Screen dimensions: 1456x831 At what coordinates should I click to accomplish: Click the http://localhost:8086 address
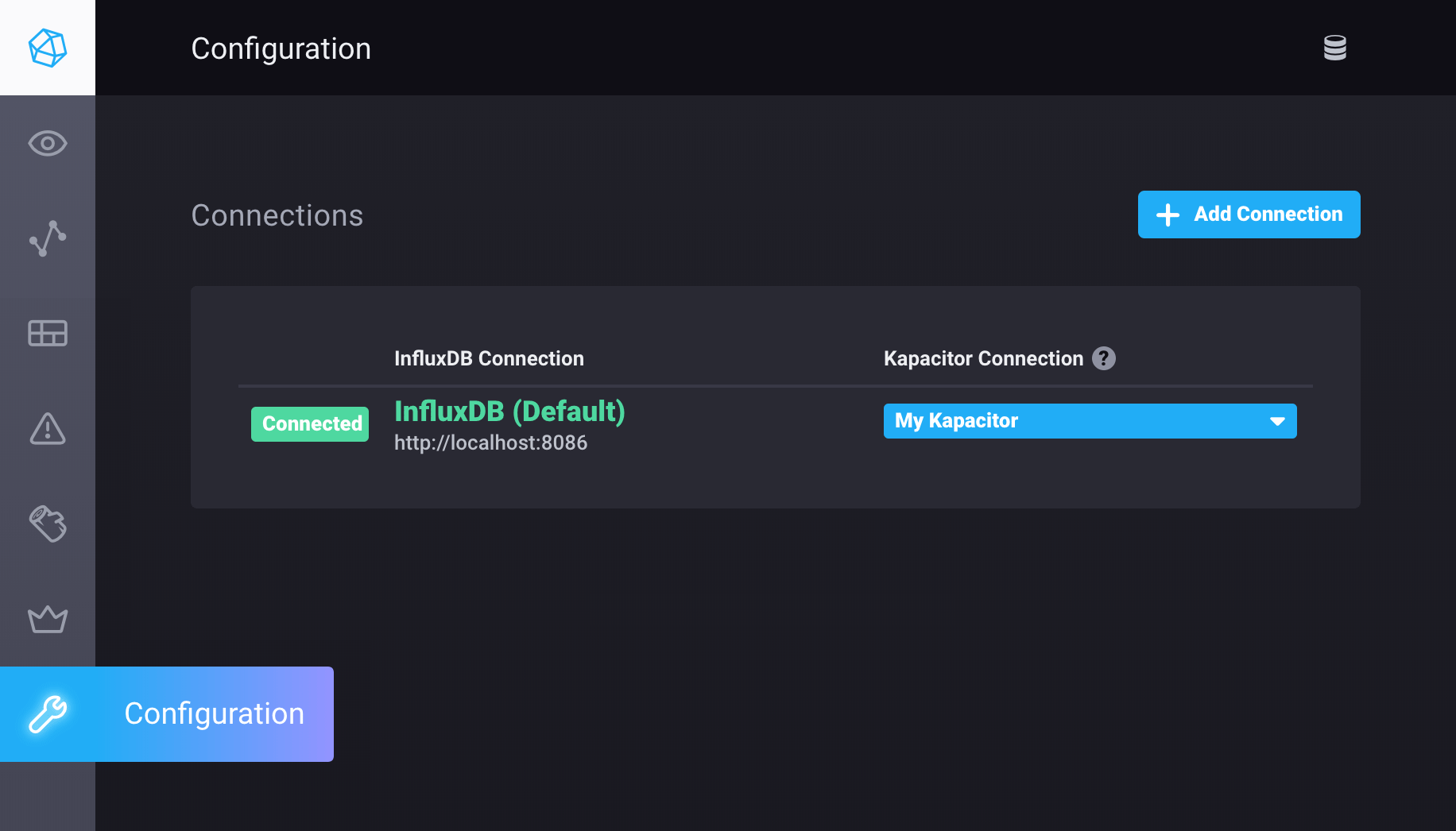coord(490,443)
